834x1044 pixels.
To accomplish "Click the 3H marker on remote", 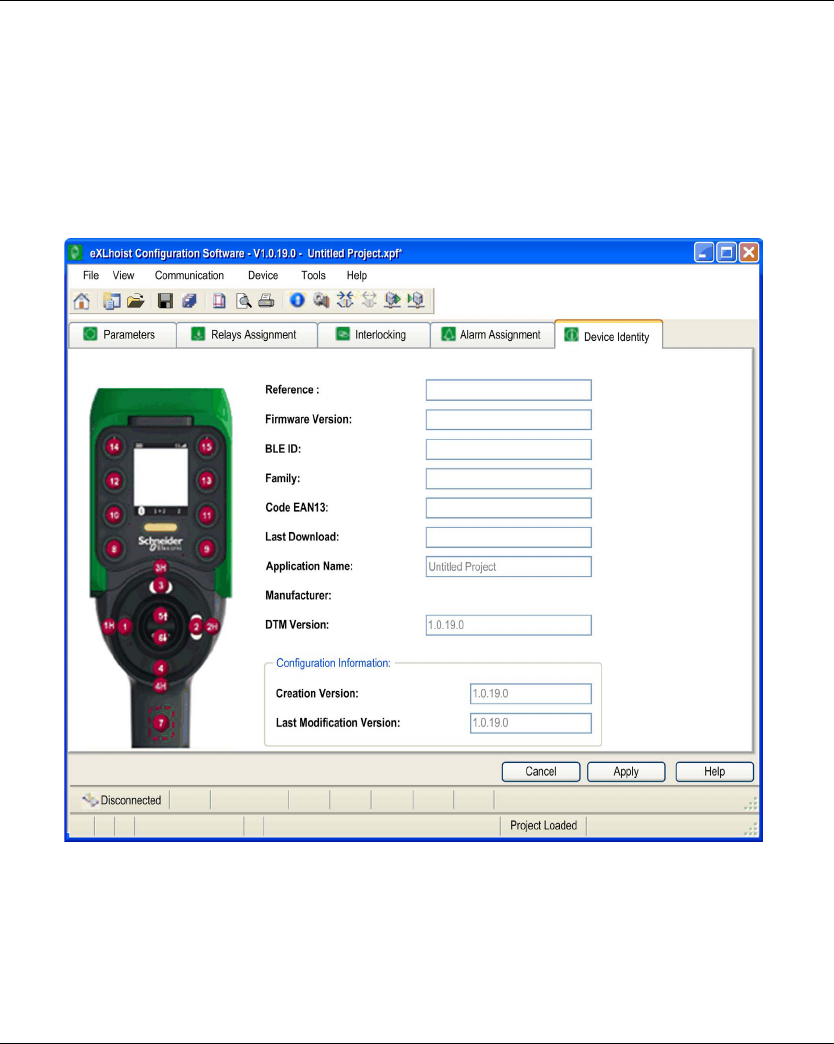I will click(160, 567).
